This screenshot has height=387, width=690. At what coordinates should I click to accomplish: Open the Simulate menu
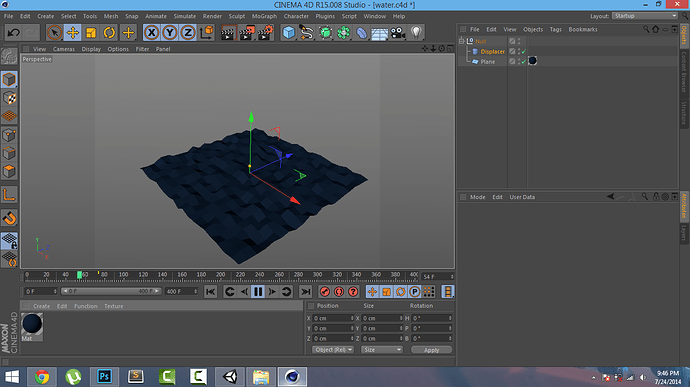(184, 16)
